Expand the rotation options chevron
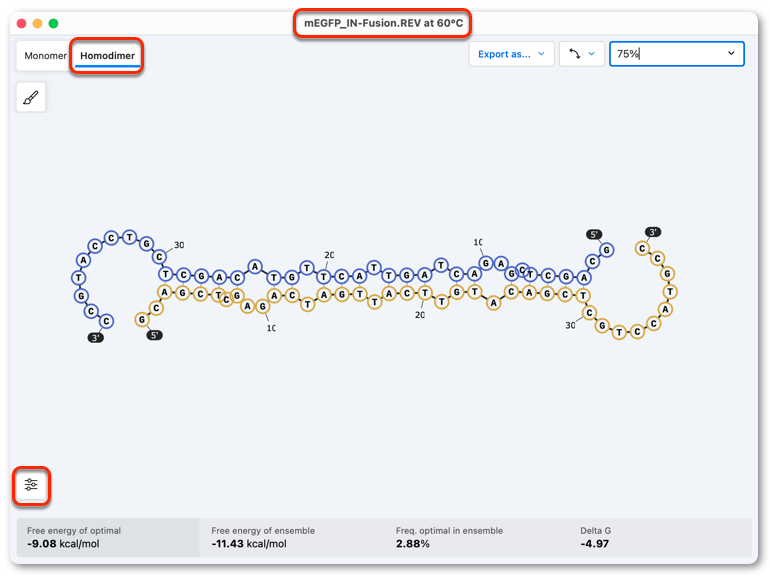769x575 pixels. click(x=592, y=54)
